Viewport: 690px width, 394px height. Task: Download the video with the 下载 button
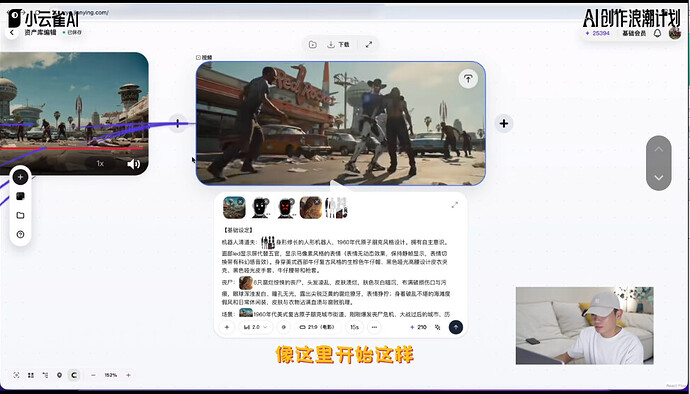click(338, 44)
